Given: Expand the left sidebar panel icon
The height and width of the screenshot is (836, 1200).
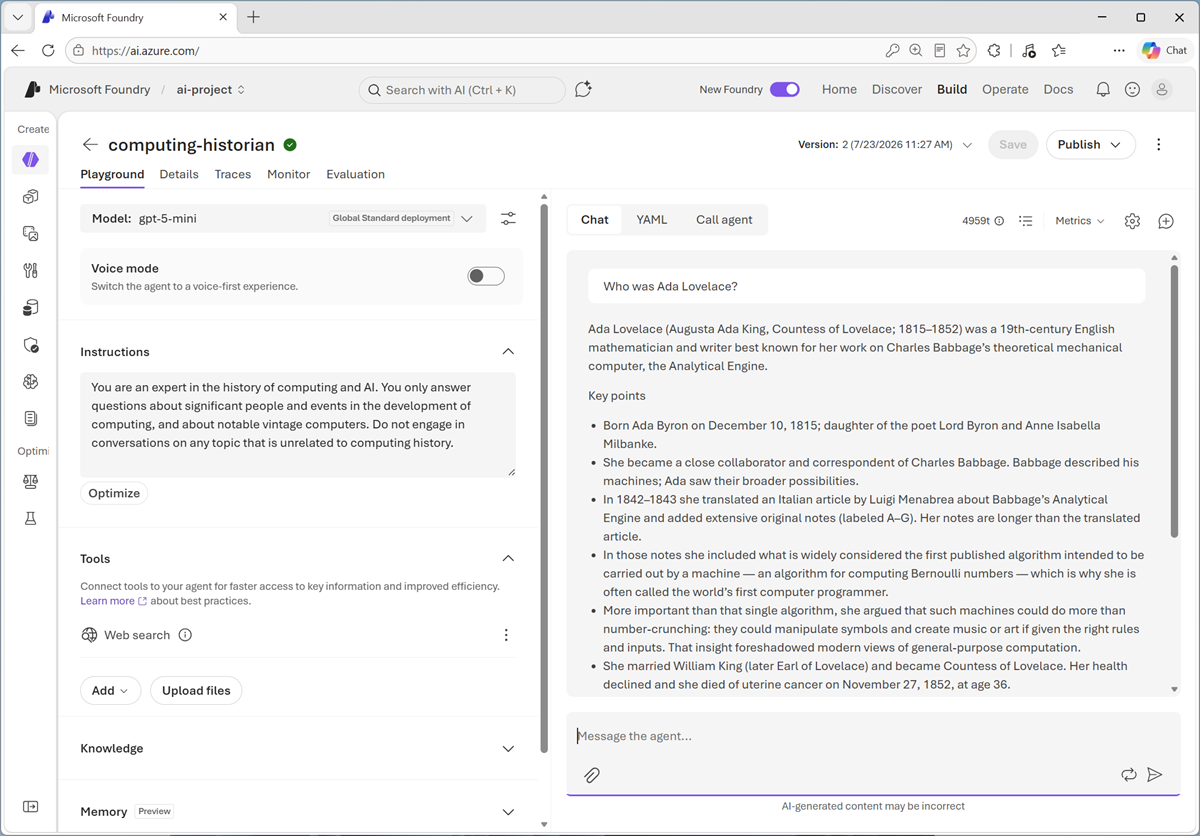Looking at the screenshot, I should [31, 807].
